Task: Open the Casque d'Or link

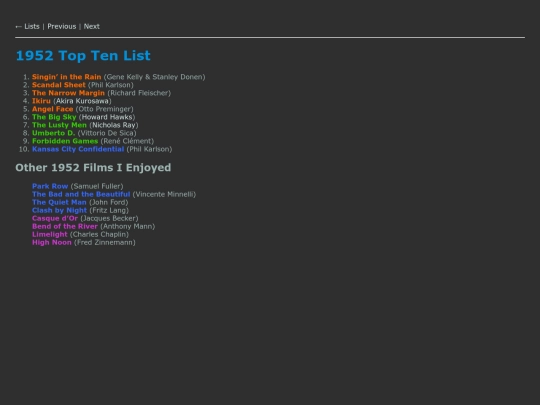Action: click(x=55, y=218)
